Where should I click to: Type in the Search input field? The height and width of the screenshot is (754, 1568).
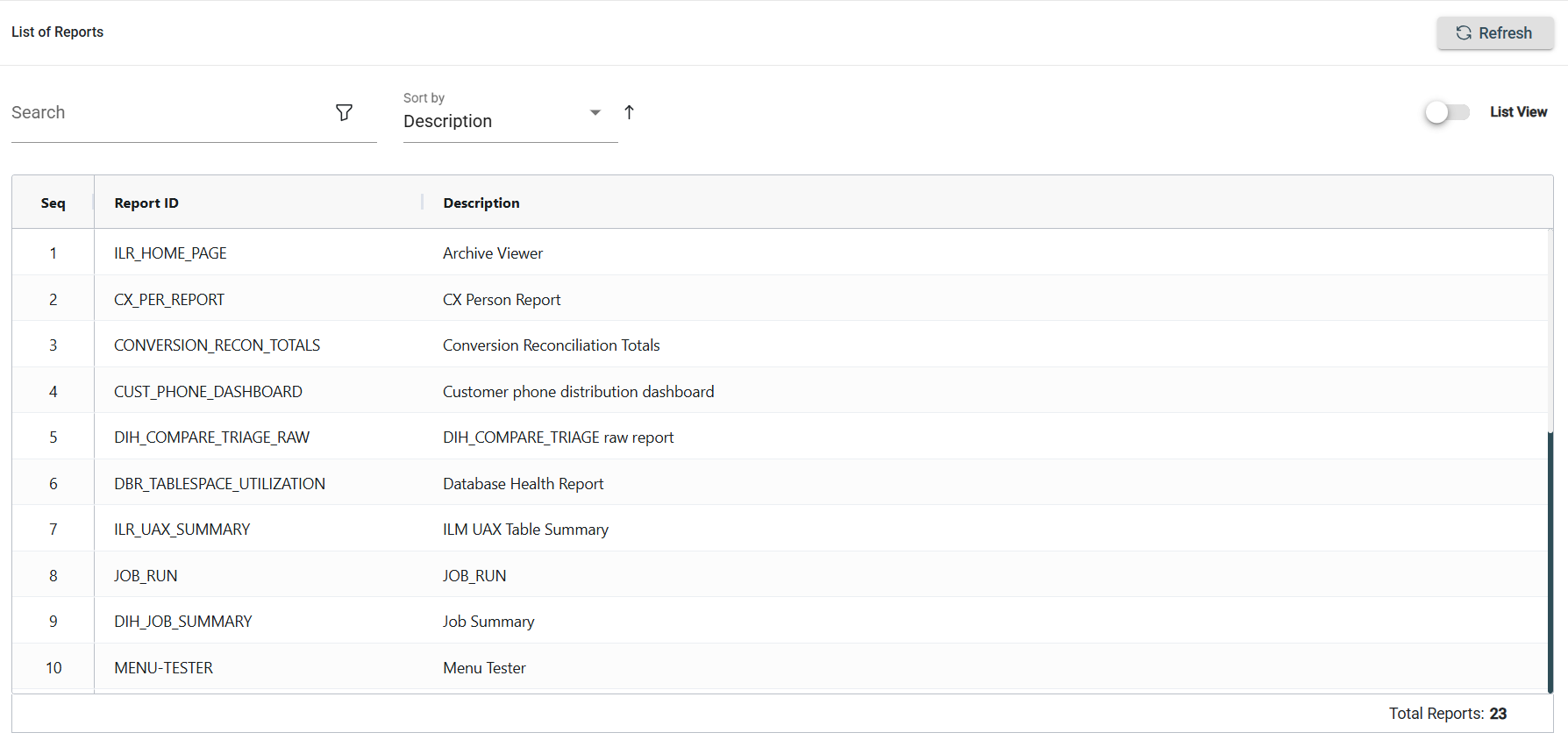[167, 113]
